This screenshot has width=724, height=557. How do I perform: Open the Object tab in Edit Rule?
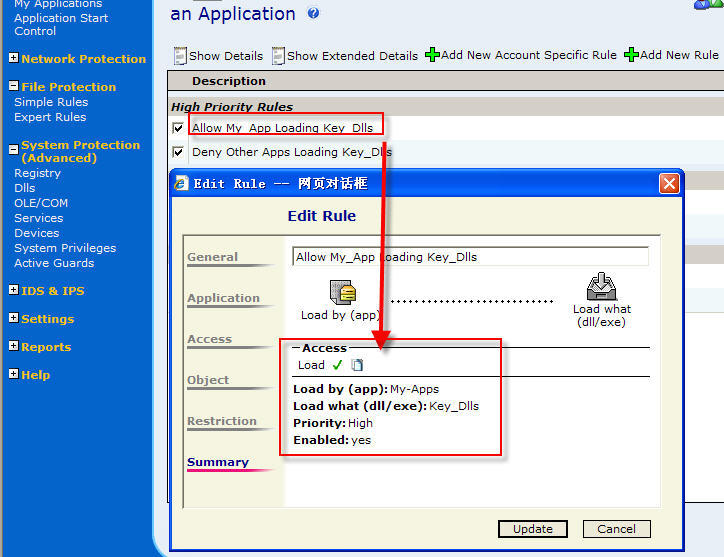[208, 380]
